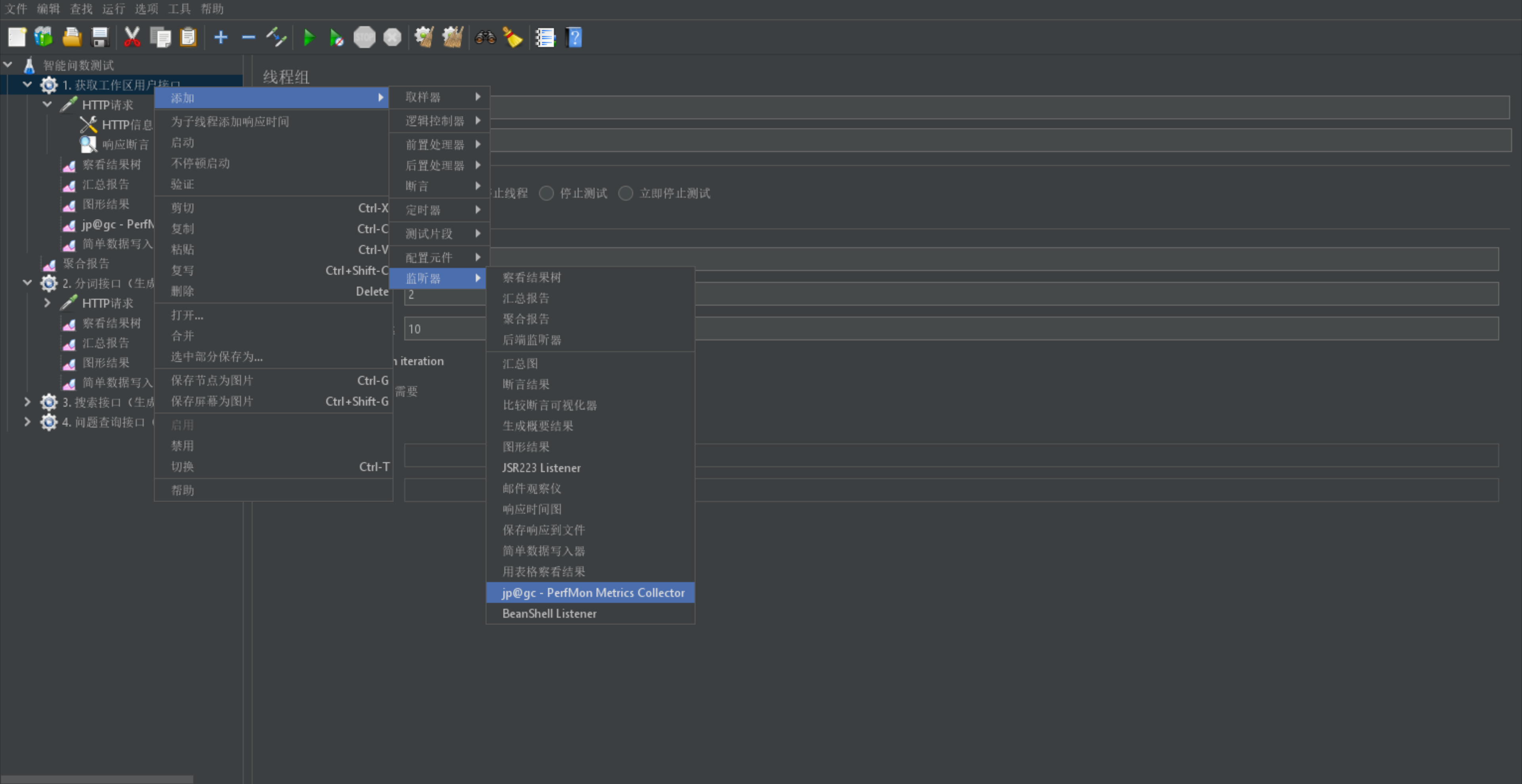Open the 配置元件 submenu

click(439, 258)
